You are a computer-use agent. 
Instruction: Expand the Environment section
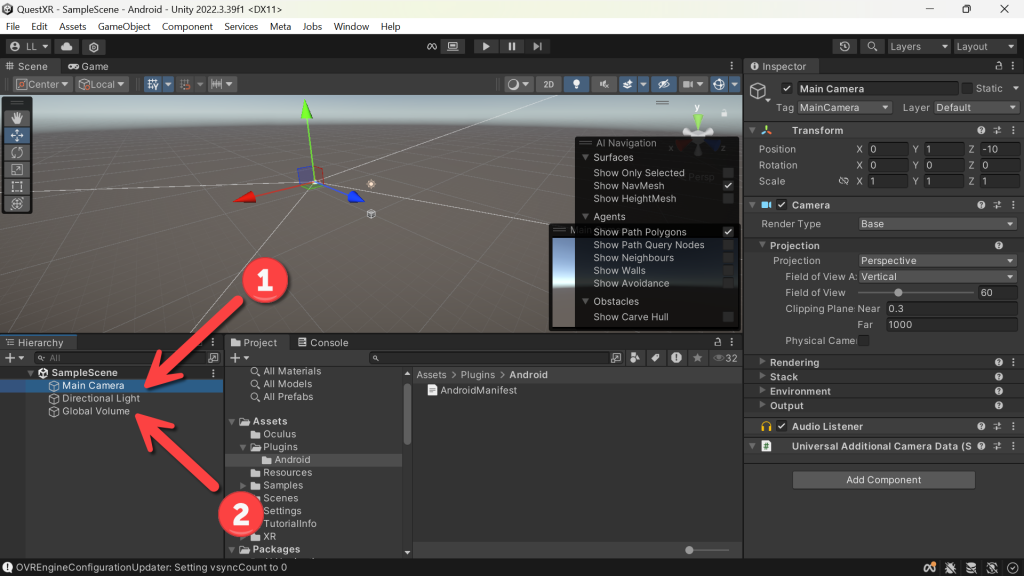(x=762, y=391)
